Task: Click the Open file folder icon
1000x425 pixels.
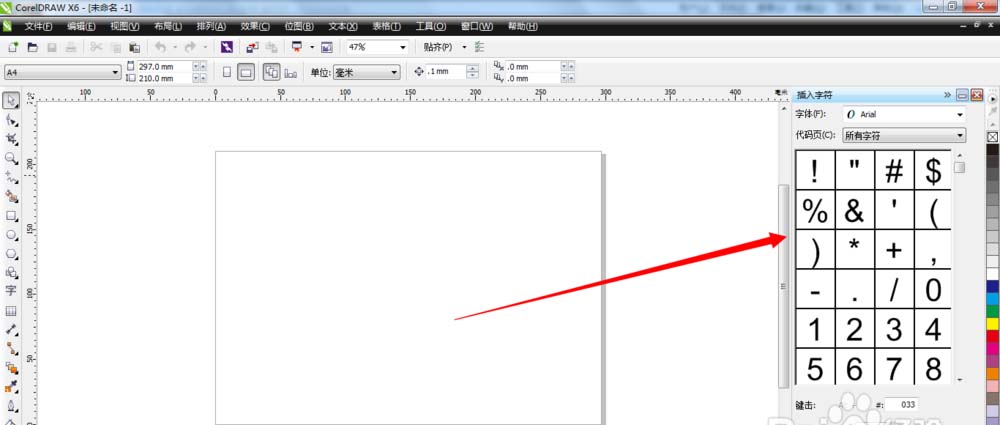Action: [32, 47]
